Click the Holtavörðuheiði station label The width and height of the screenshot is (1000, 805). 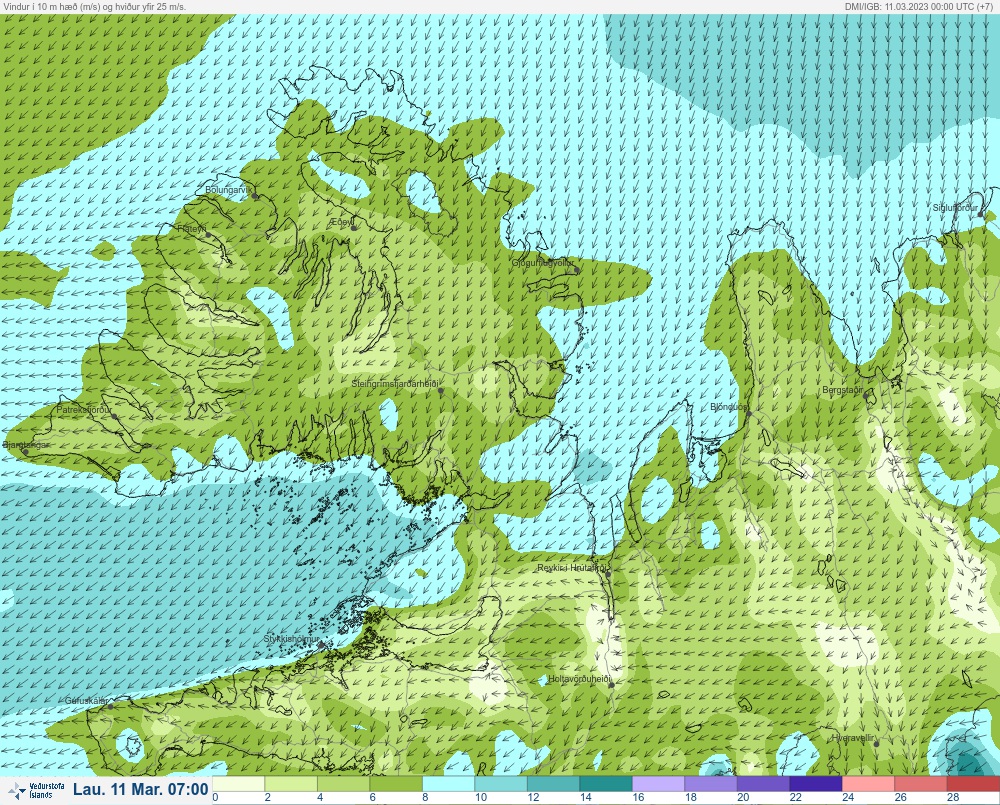tap(580, 679)
